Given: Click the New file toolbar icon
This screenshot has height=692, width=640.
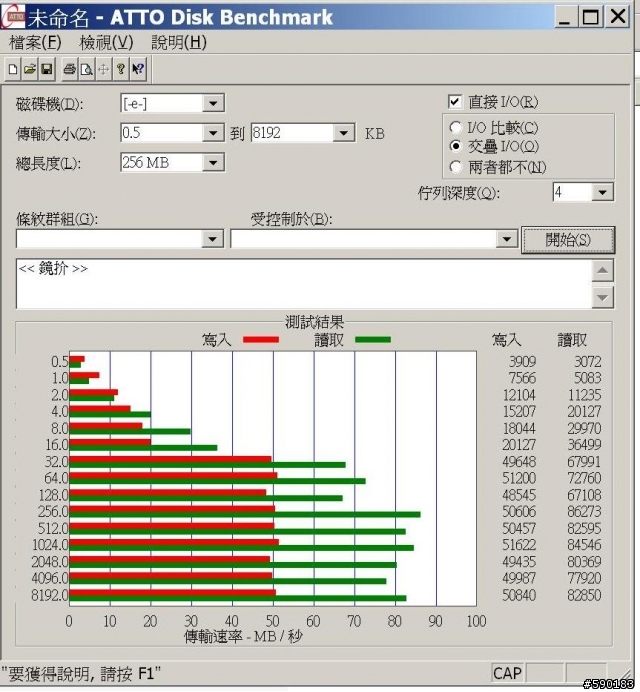Looking at the screenshot, I should 13,69.
